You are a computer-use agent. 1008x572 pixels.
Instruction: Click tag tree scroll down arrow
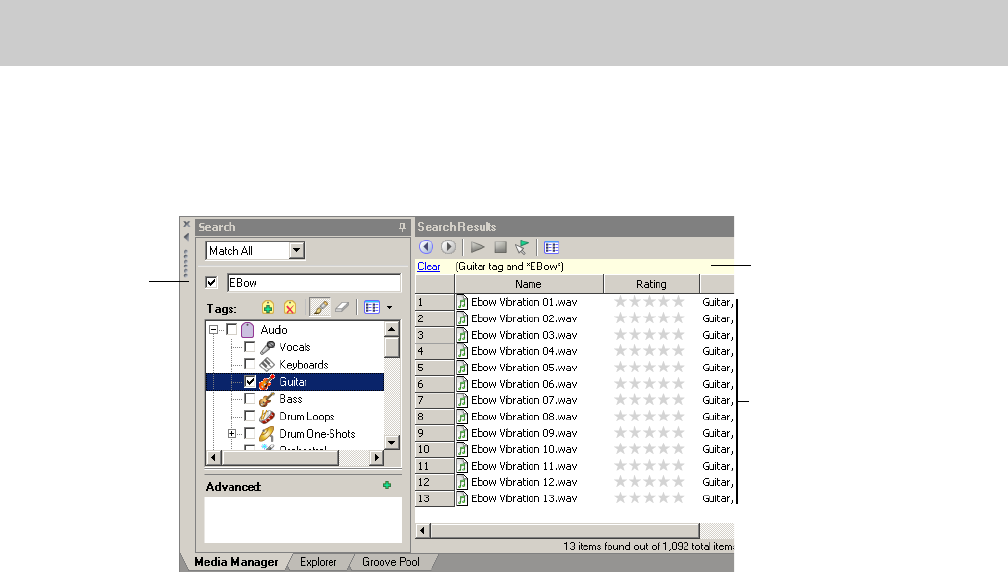click(392, 442)
